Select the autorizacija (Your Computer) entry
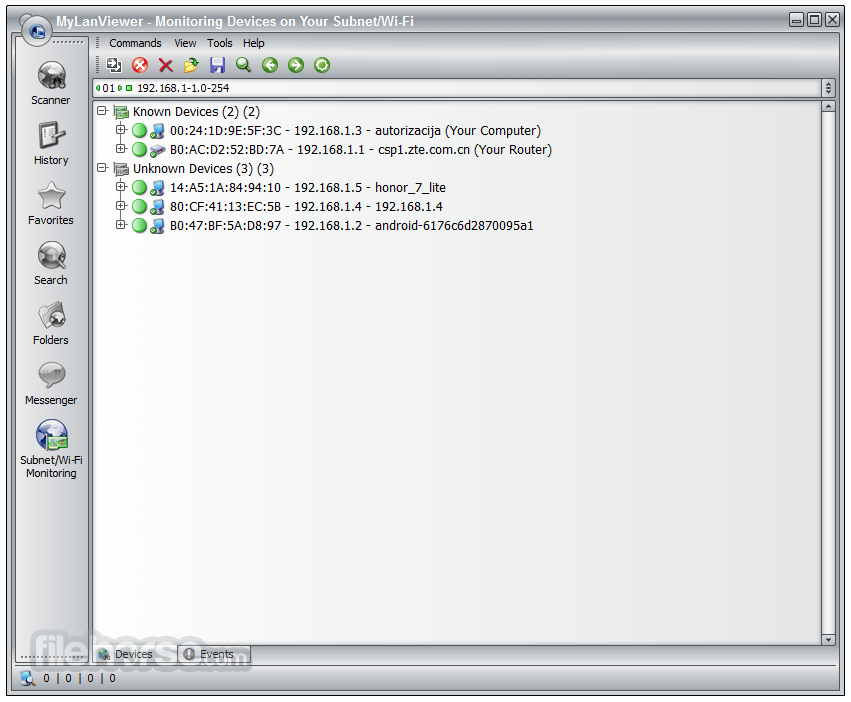The height and width of the screenshot is (702, 851). (355, 131)
